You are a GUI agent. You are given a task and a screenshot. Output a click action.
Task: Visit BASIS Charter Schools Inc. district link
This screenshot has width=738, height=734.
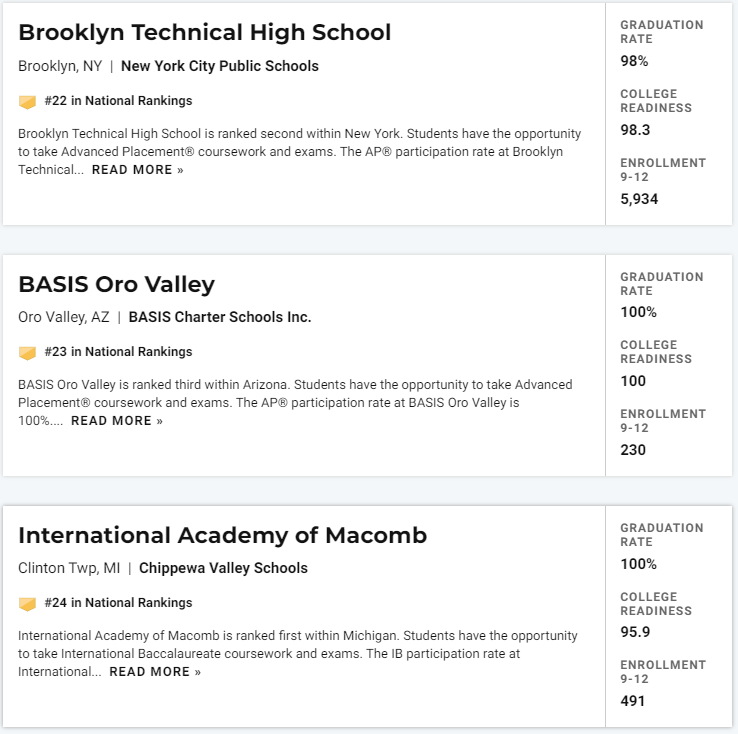(x=220, y=317)
